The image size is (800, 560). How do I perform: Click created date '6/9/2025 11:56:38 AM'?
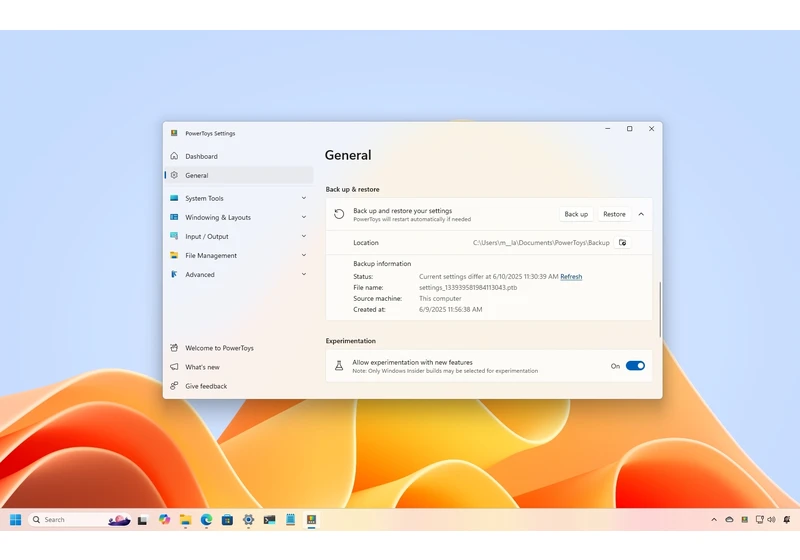[x=451, y=310]
